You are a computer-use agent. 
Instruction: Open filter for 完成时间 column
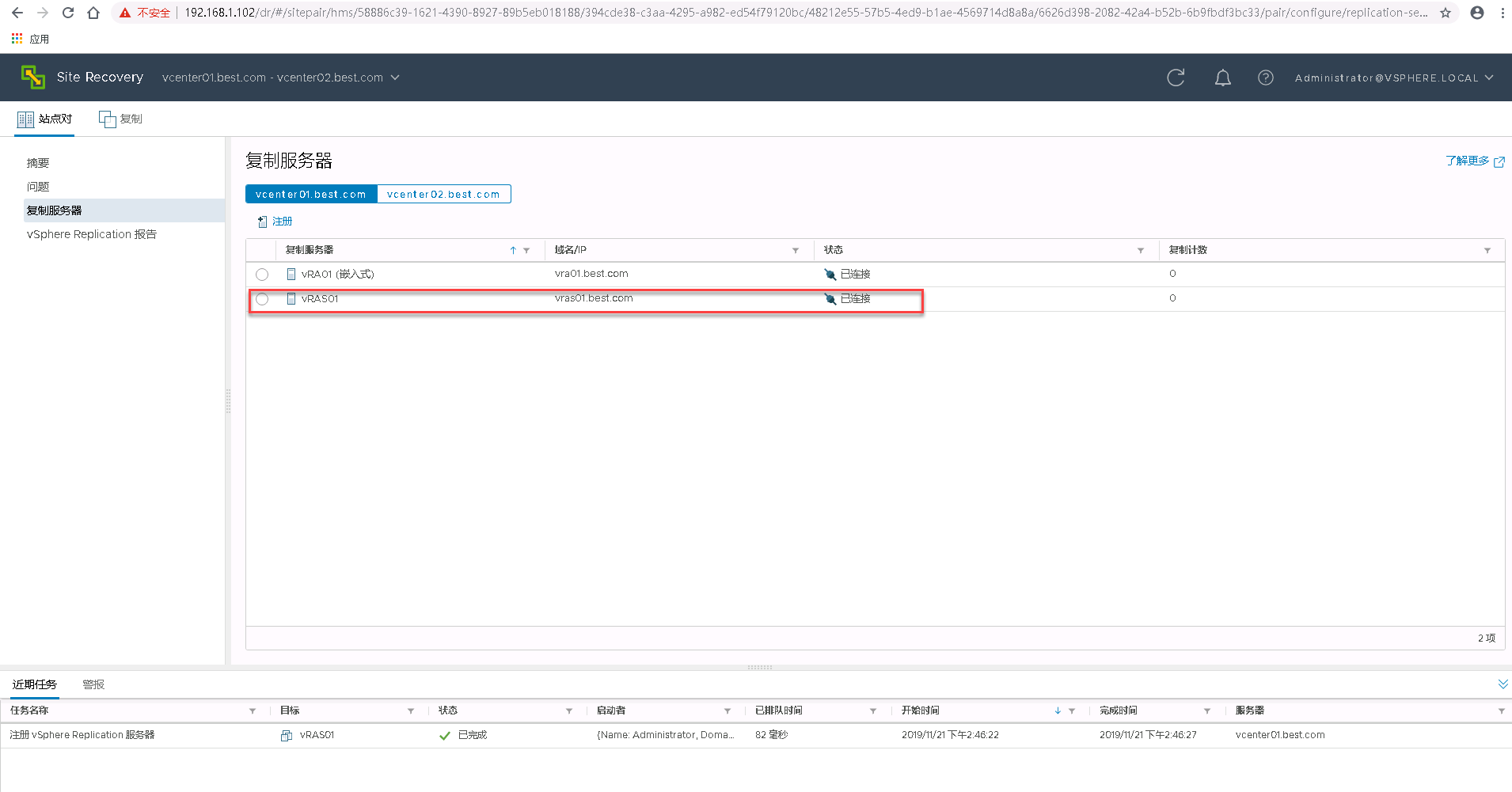1207,711
